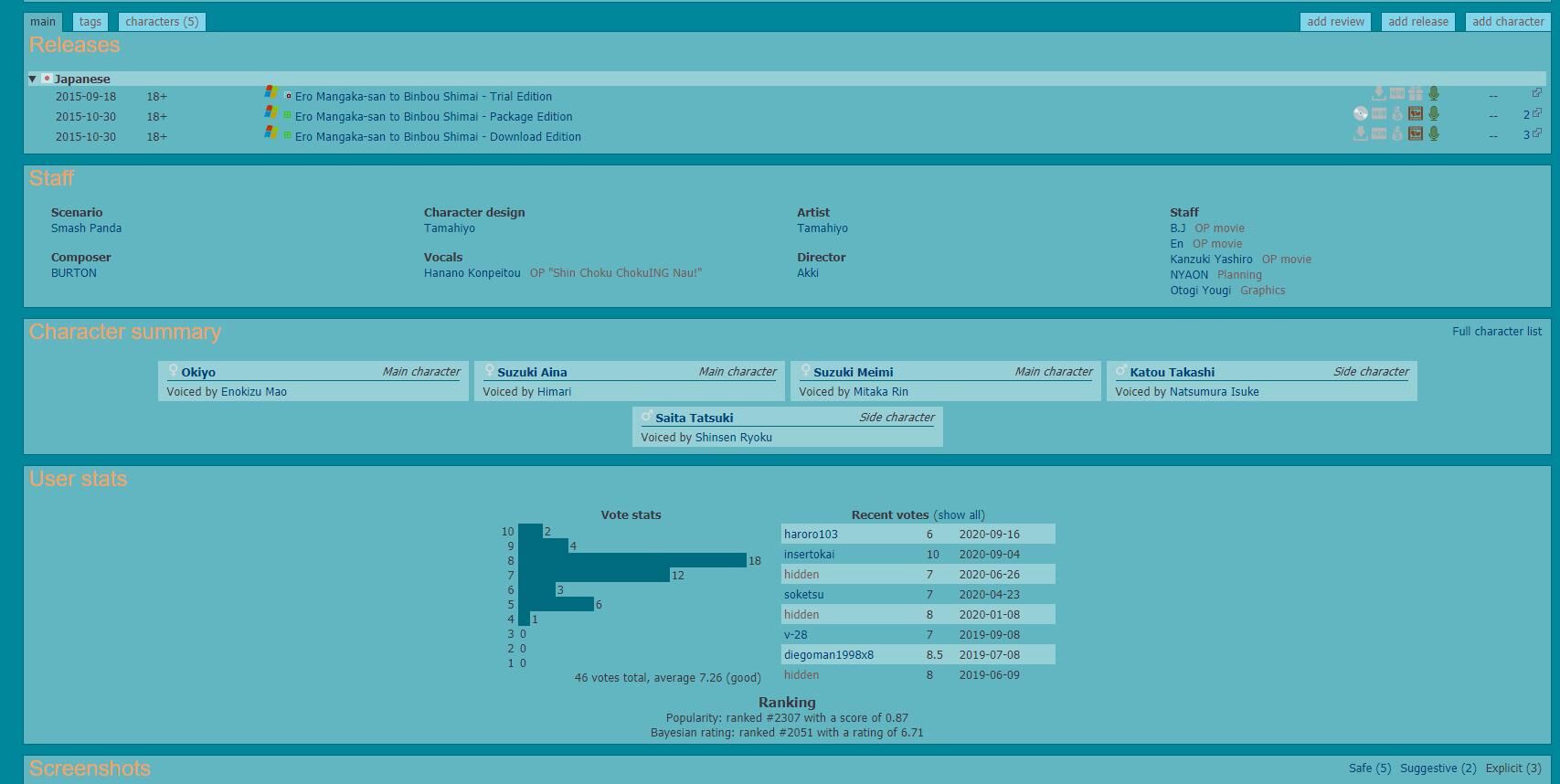Click the add character button
1560x784 pixels.
point(1508,22)
